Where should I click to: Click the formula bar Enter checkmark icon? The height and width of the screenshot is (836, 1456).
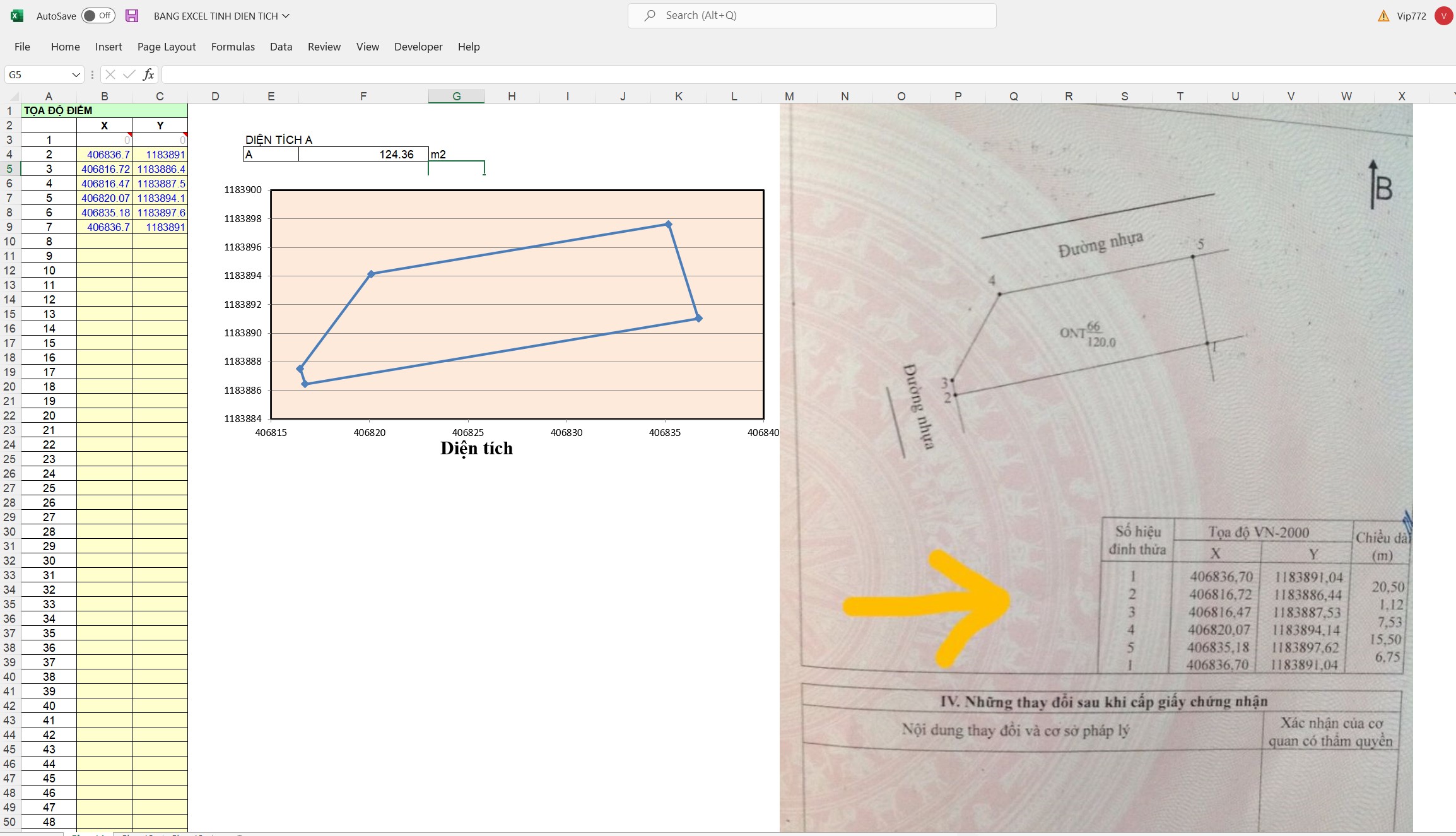pos(129,74)
